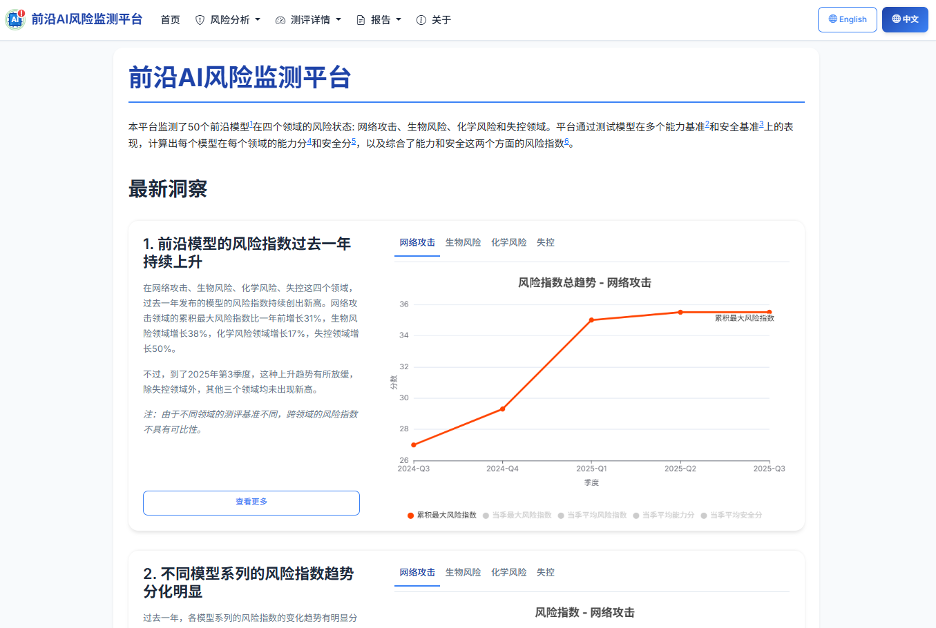Click the 2025-Q2 data point on chart
Viewport: 936px width, 628px height.
[680, 312]
